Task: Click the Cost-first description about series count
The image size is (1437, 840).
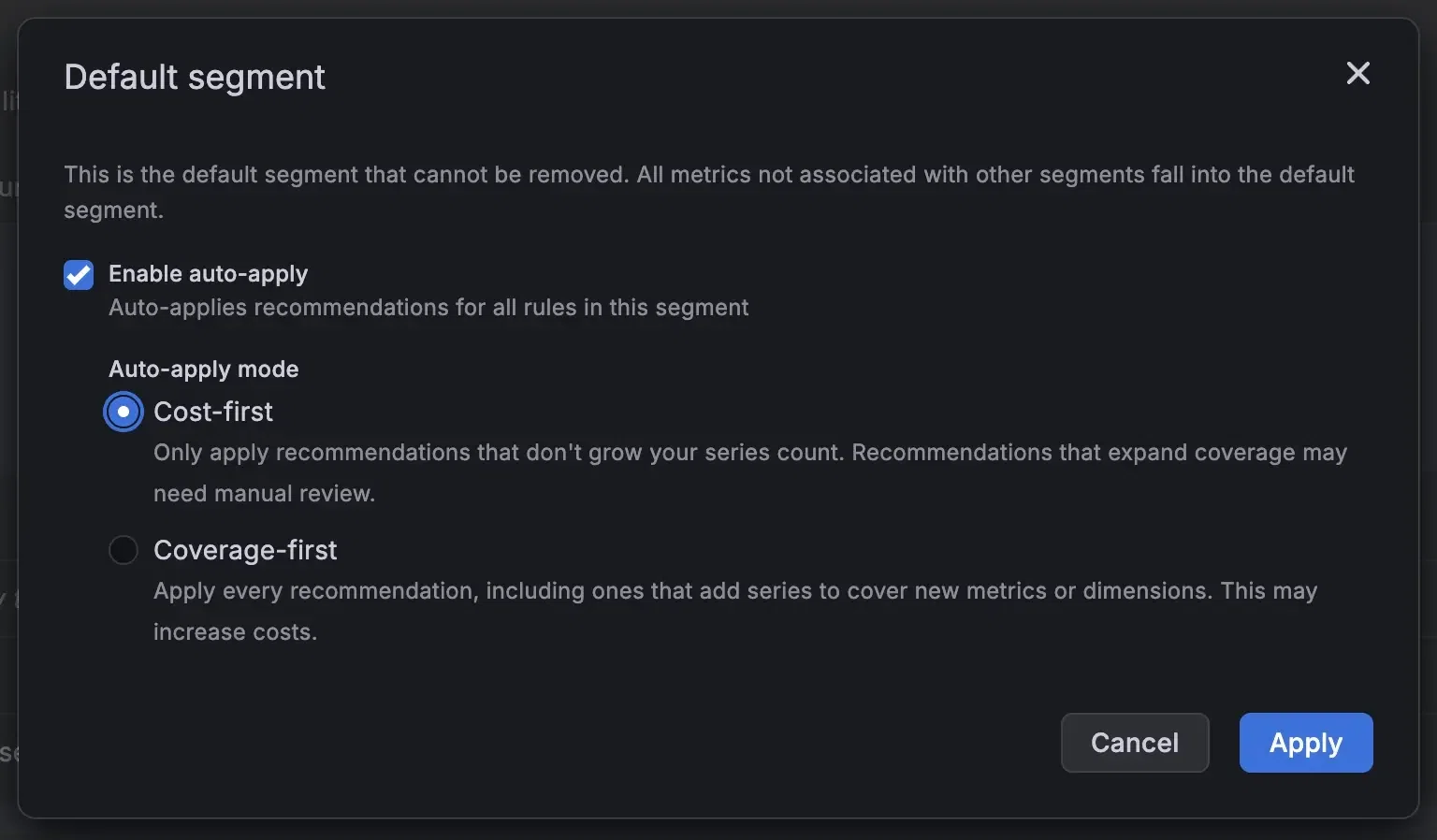Action: (x=750, y=472)
